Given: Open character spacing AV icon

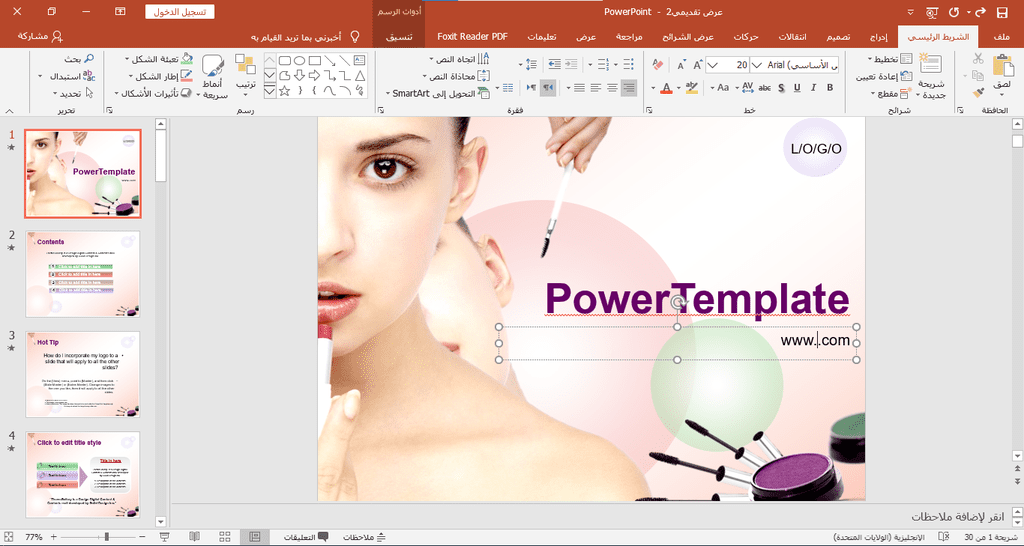Looking at the screenshot, I should coord(748,87).
